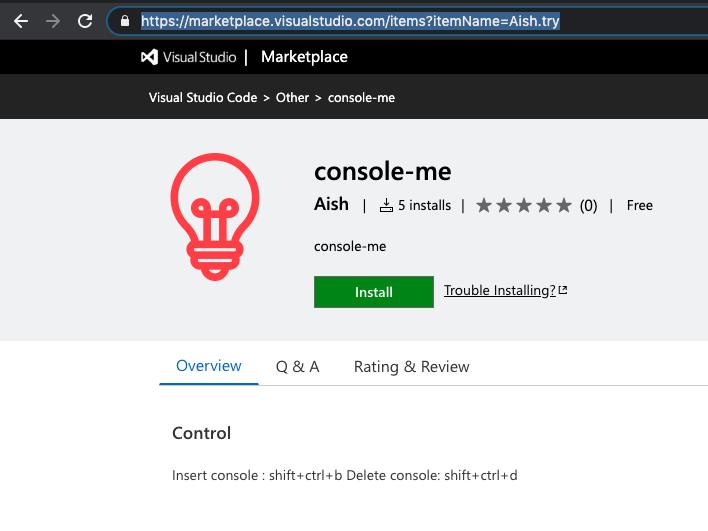708x531 pixels.
Task: Click Insert console shortcut description text
Action: coord(345,475)
